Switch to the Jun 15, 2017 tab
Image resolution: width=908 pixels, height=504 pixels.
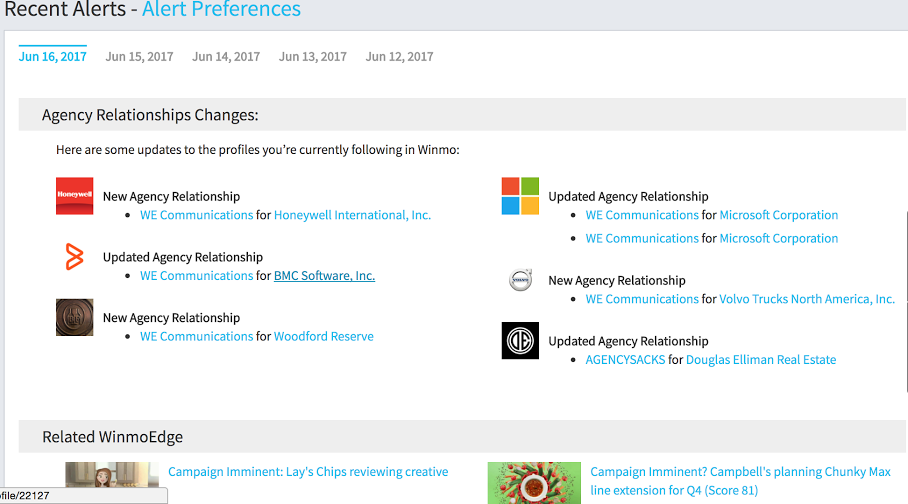(x=139, y=57)
